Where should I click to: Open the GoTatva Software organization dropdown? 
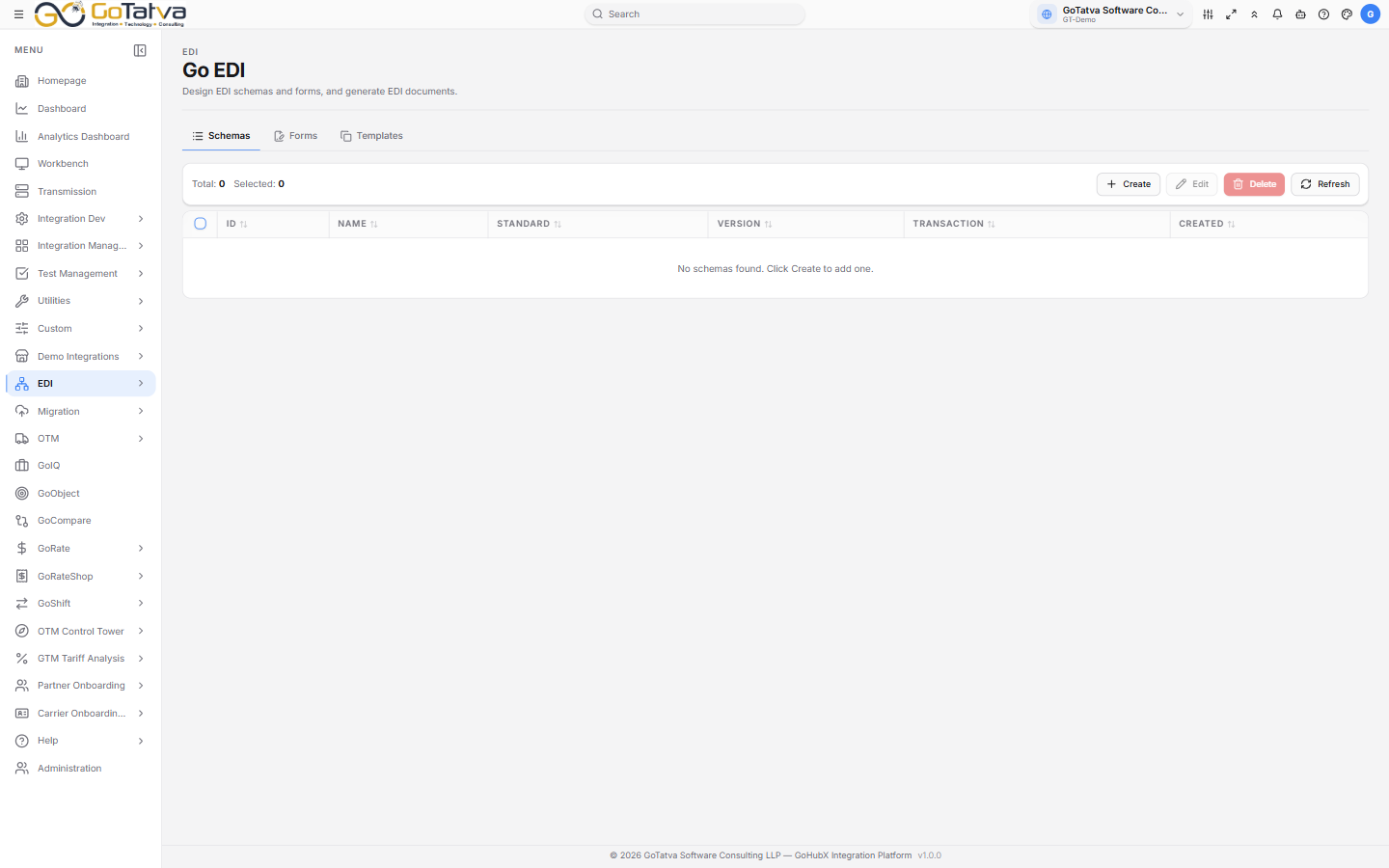tap(1111, 14)
